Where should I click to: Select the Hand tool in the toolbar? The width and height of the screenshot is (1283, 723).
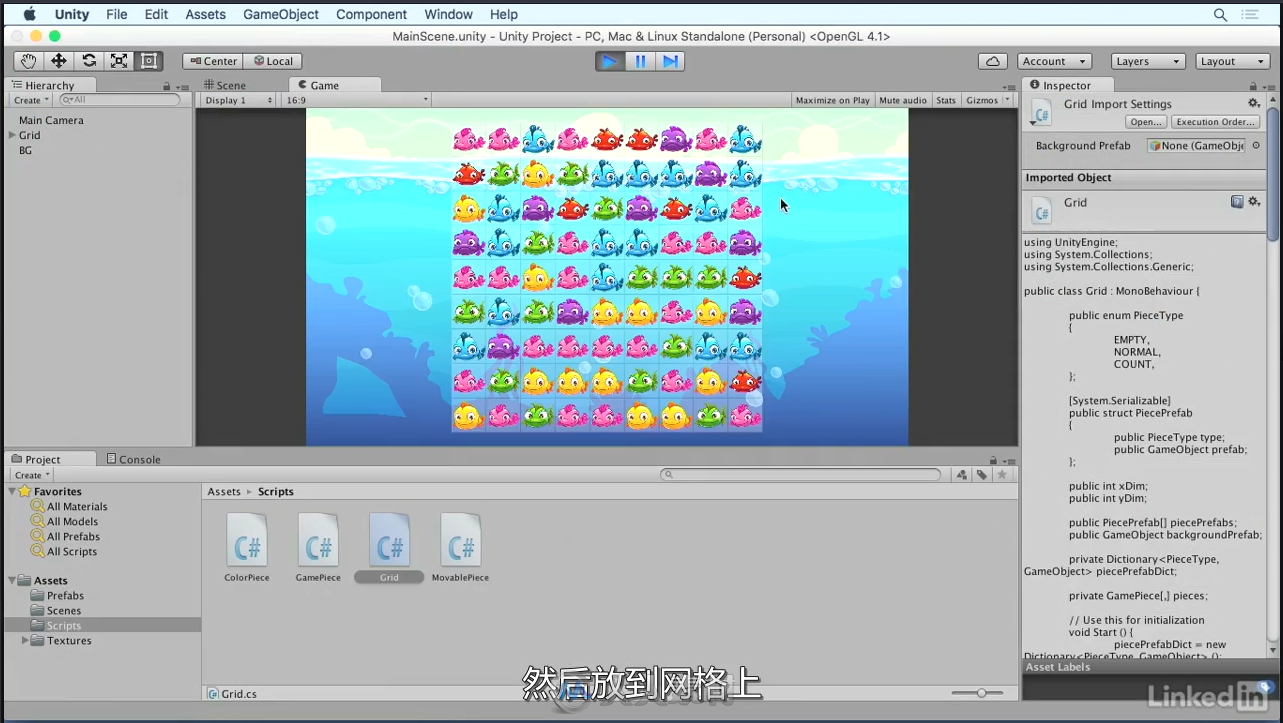click(29, 61)
